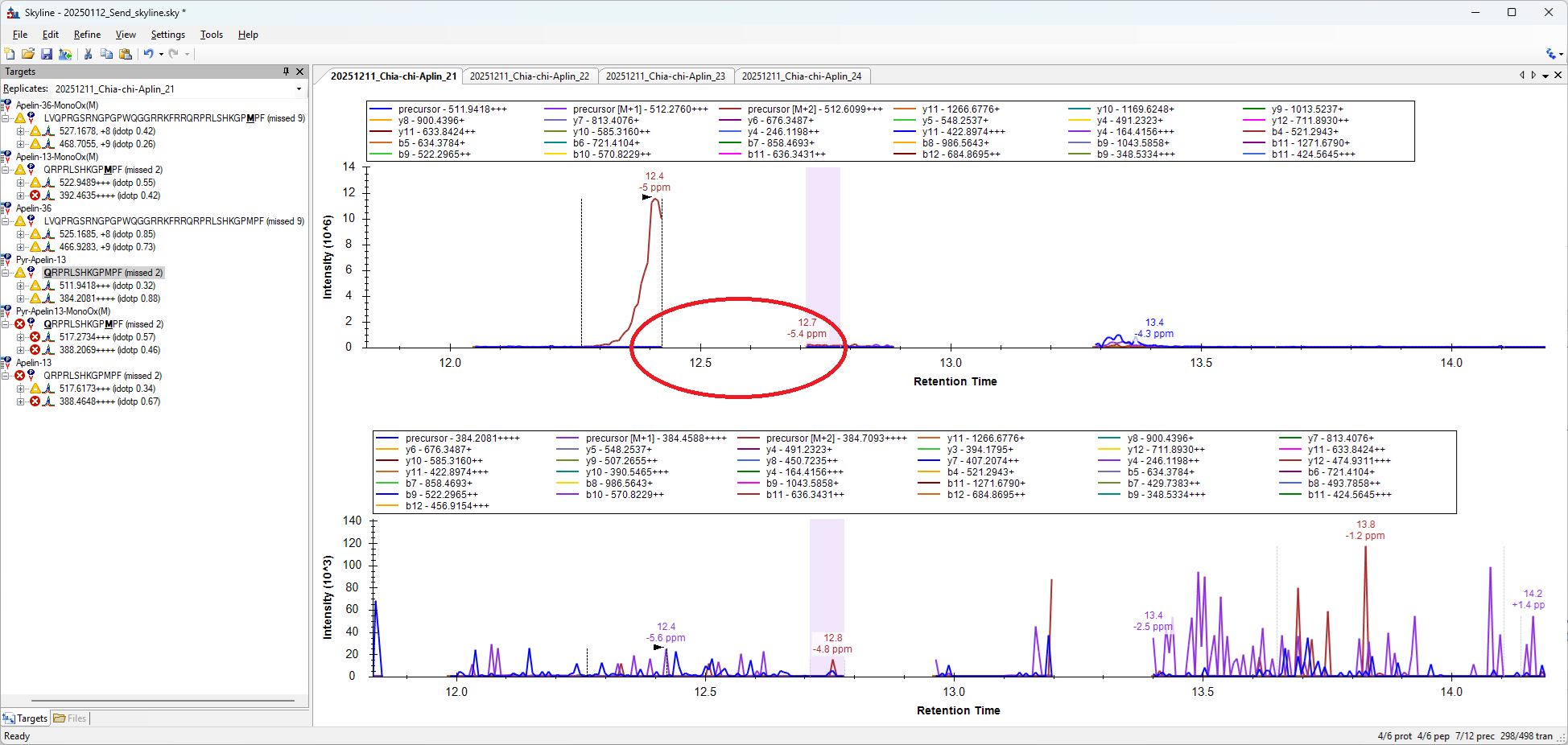Open the Settings menu

[167, 35]
